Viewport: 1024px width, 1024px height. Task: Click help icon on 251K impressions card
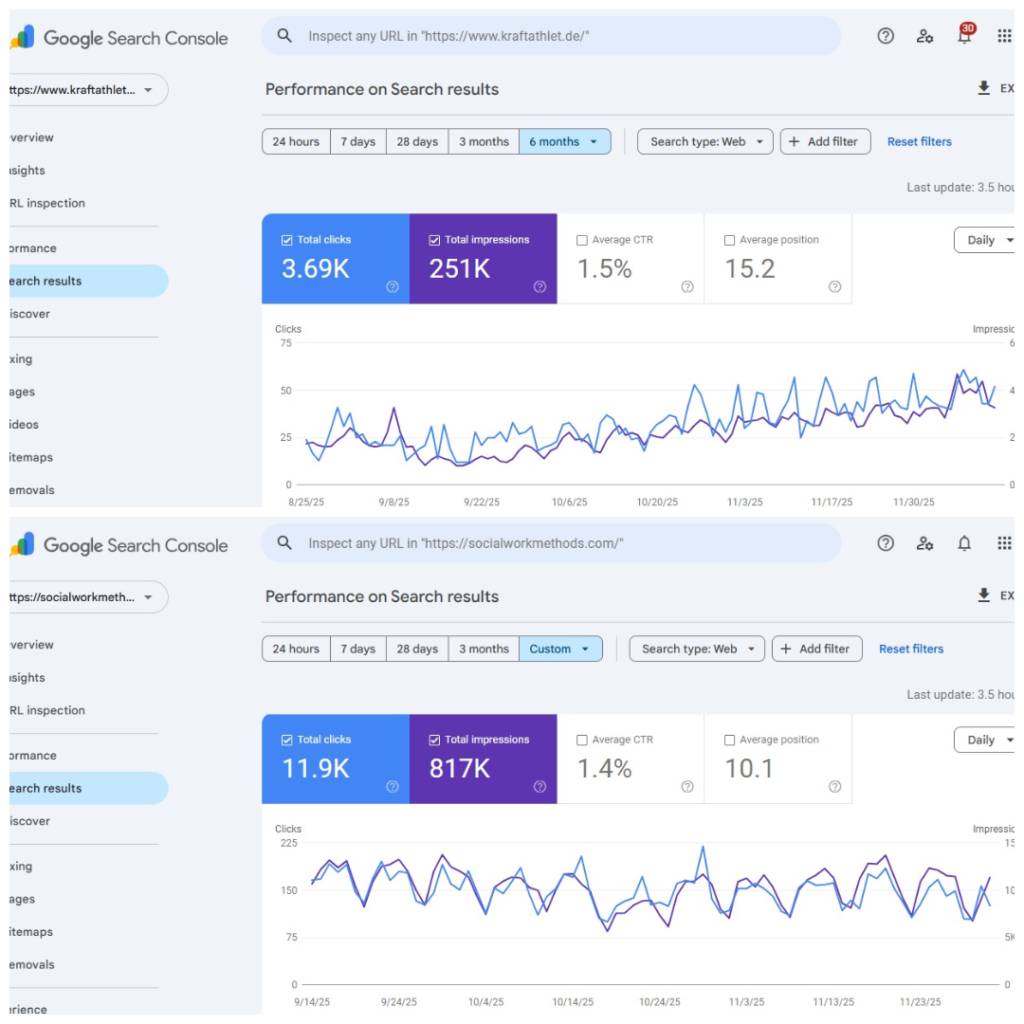[540, 287]
